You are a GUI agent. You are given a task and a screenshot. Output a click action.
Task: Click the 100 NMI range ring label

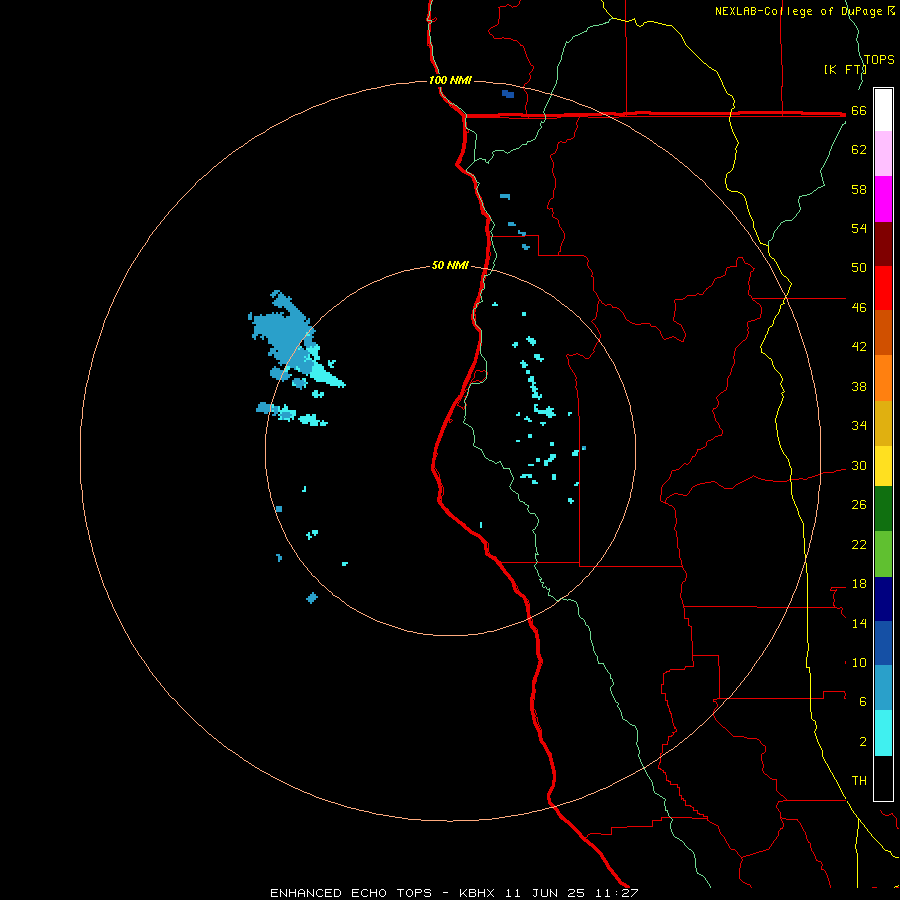[x=450, y=80]
